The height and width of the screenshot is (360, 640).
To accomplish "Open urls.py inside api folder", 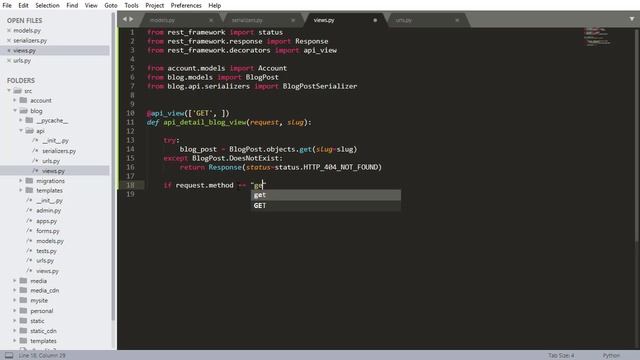I will 51,161.
